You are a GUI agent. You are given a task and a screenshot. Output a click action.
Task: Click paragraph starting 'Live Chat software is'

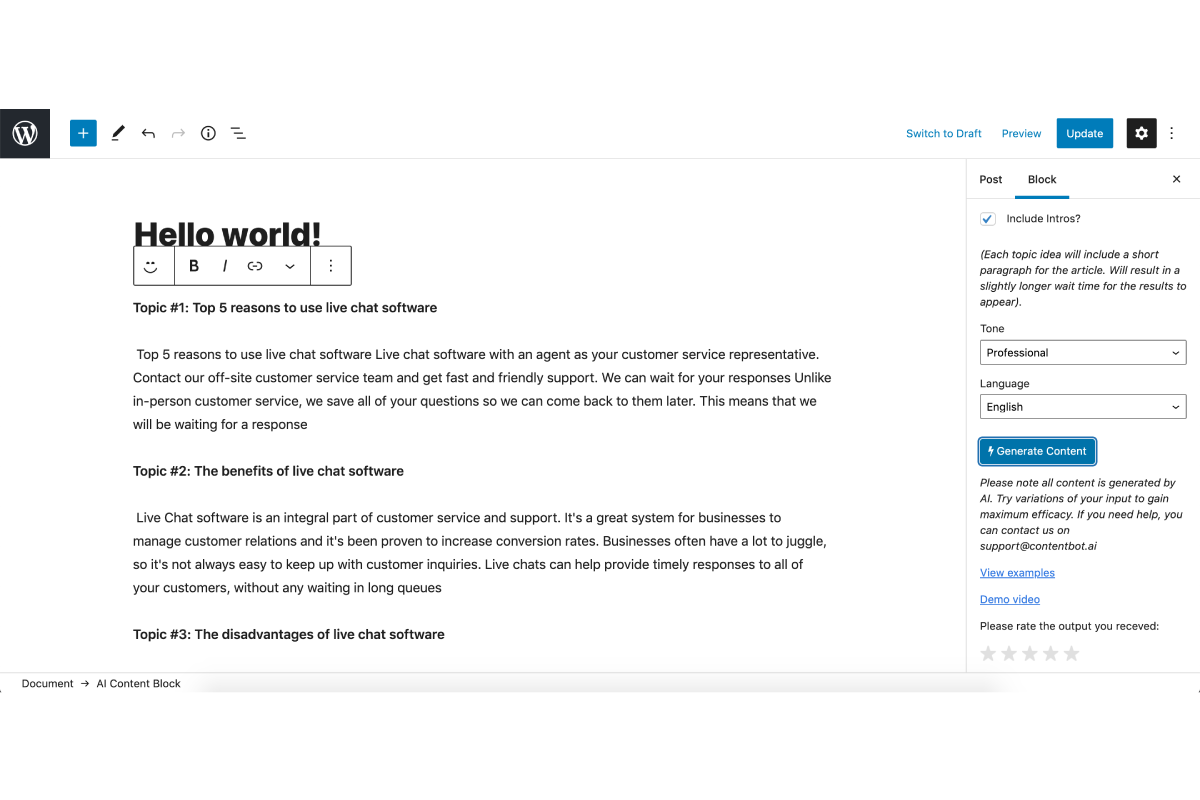[x=482, y=553]
